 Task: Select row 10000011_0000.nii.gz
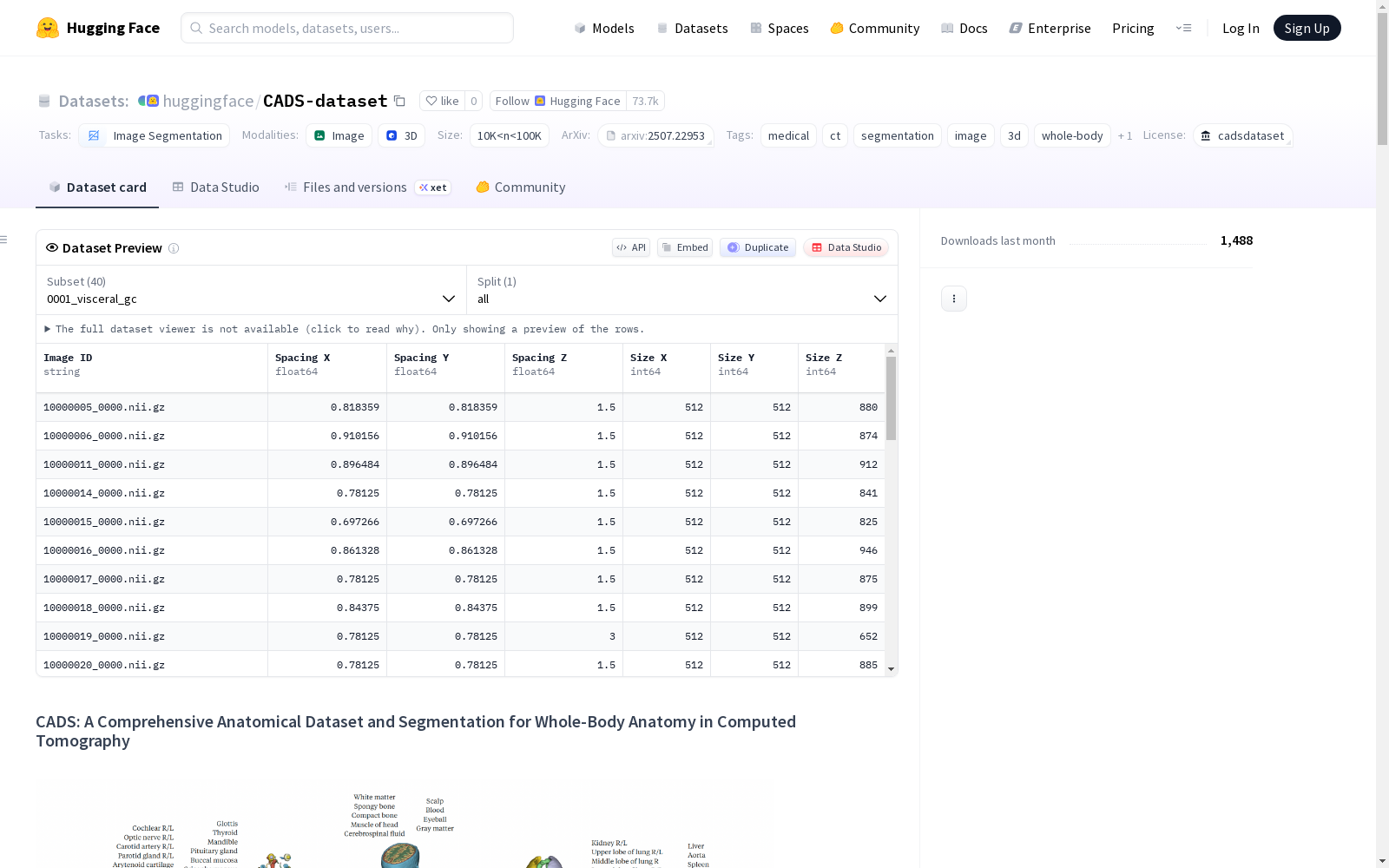click(460, 464)
